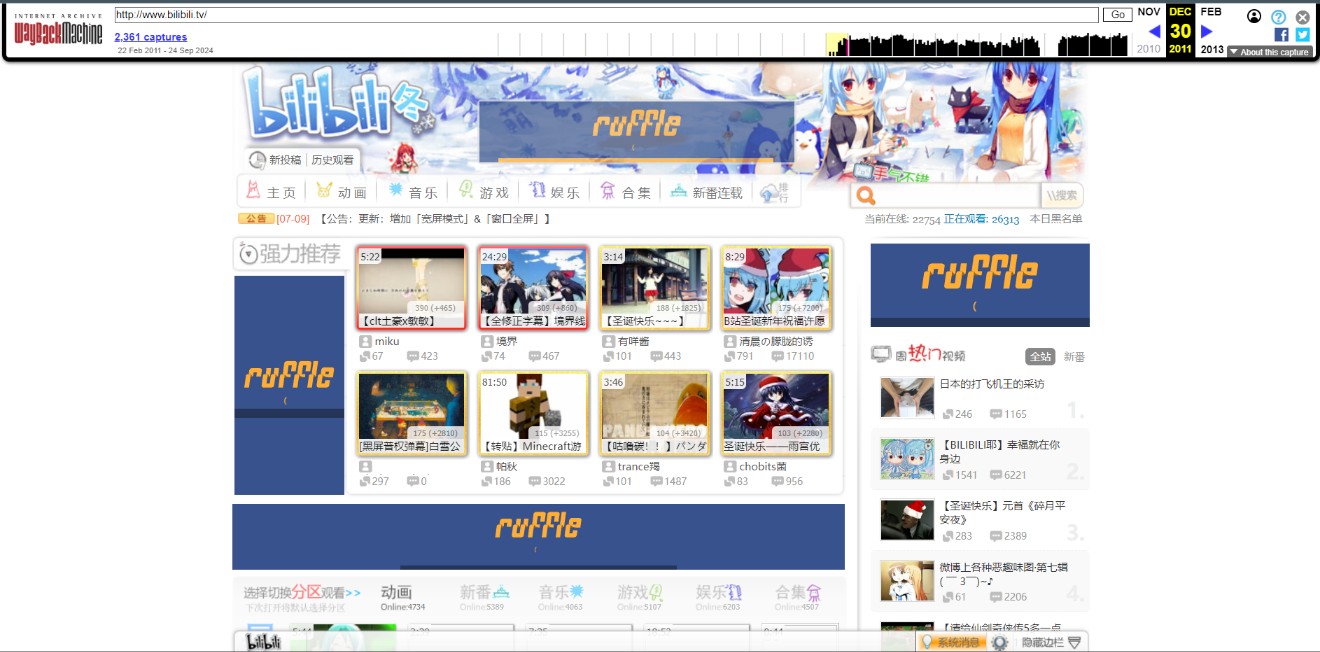Screen dimensions: 1320x652
Task: Click the orange 公告 announcement badge
Action: point(256,218)
